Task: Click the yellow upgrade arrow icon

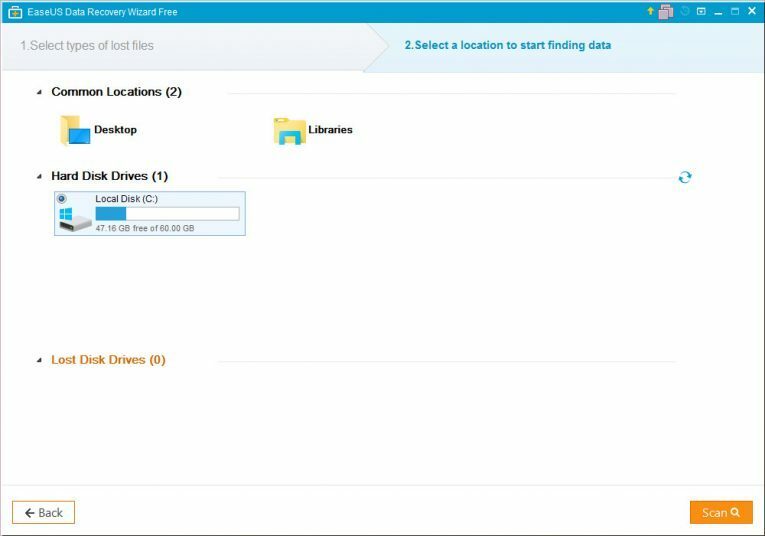Action: 650,11
